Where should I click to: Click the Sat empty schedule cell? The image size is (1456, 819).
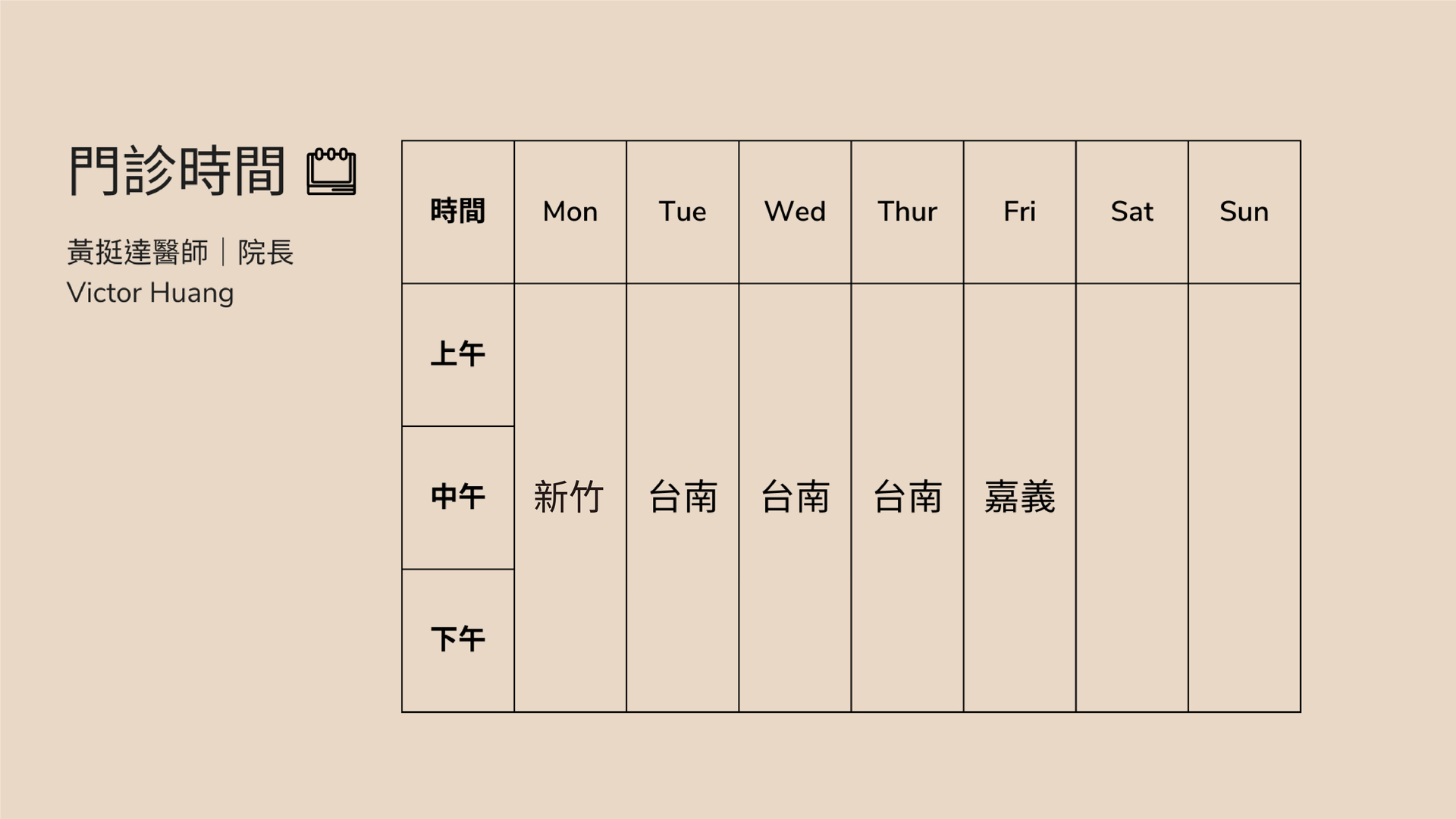point(1130,495)
